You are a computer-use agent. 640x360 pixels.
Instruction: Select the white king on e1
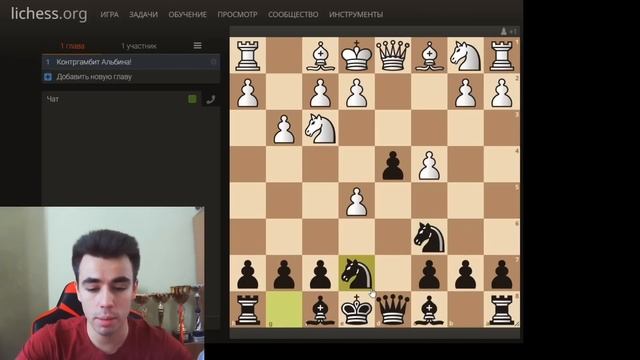(356, 55)
